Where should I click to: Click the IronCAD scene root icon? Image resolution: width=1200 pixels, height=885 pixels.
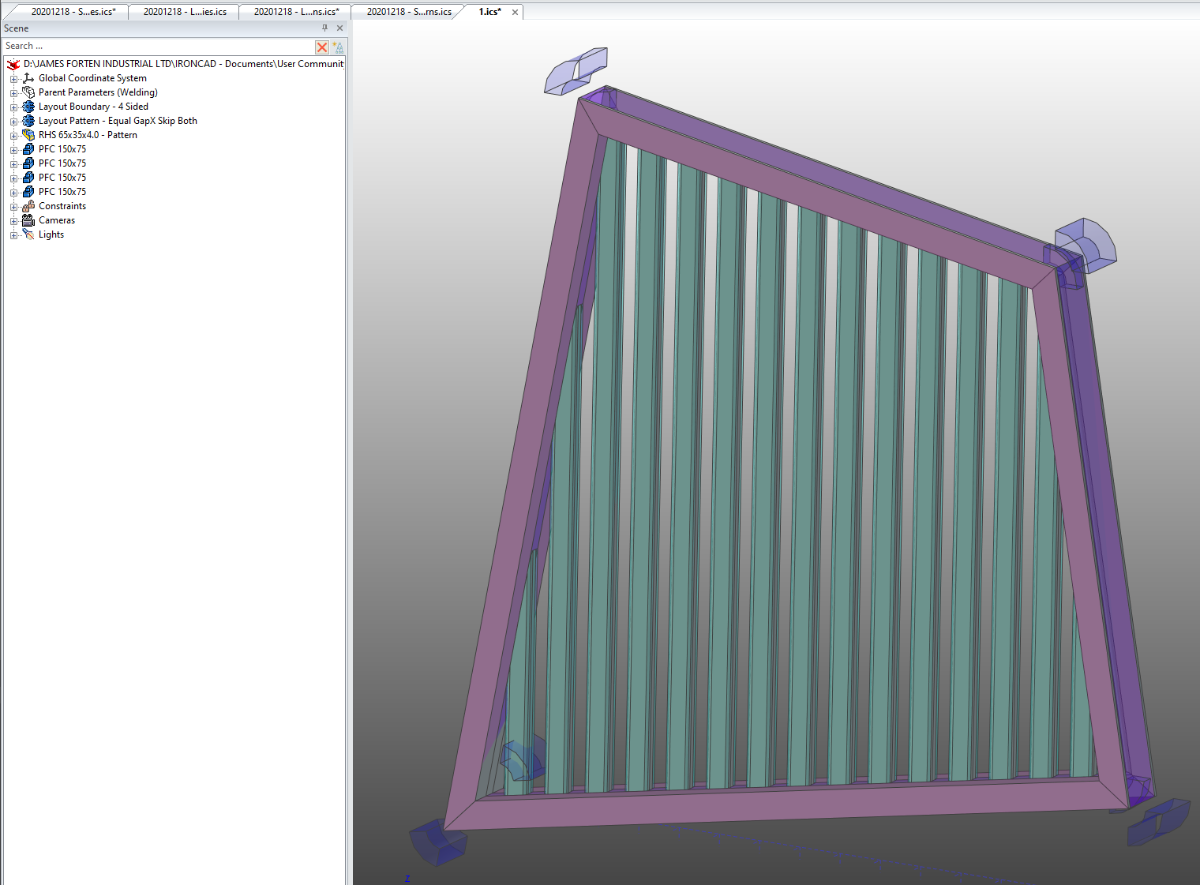pos(13,64)
